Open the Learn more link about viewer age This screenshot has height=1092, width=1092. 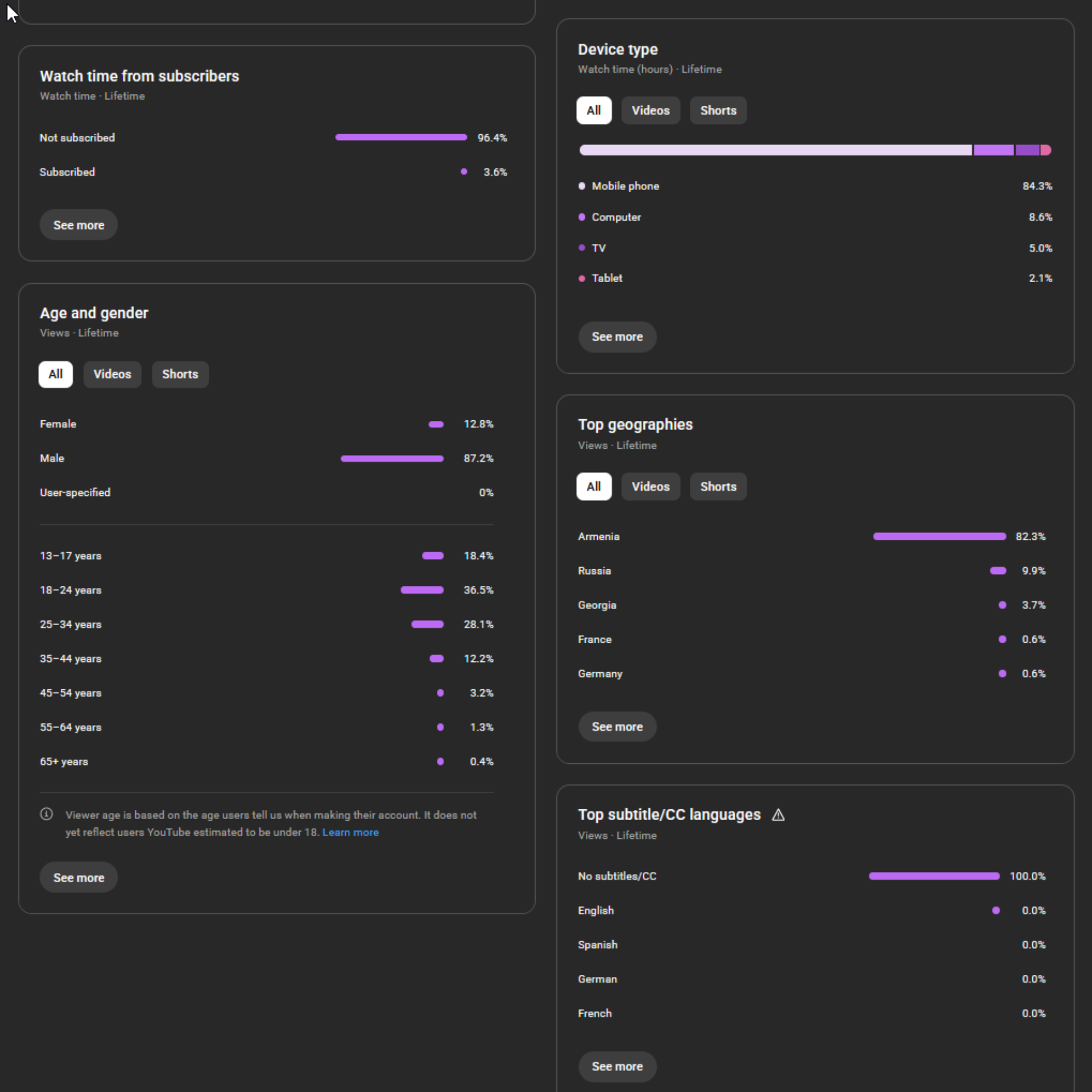click(350, 832)
